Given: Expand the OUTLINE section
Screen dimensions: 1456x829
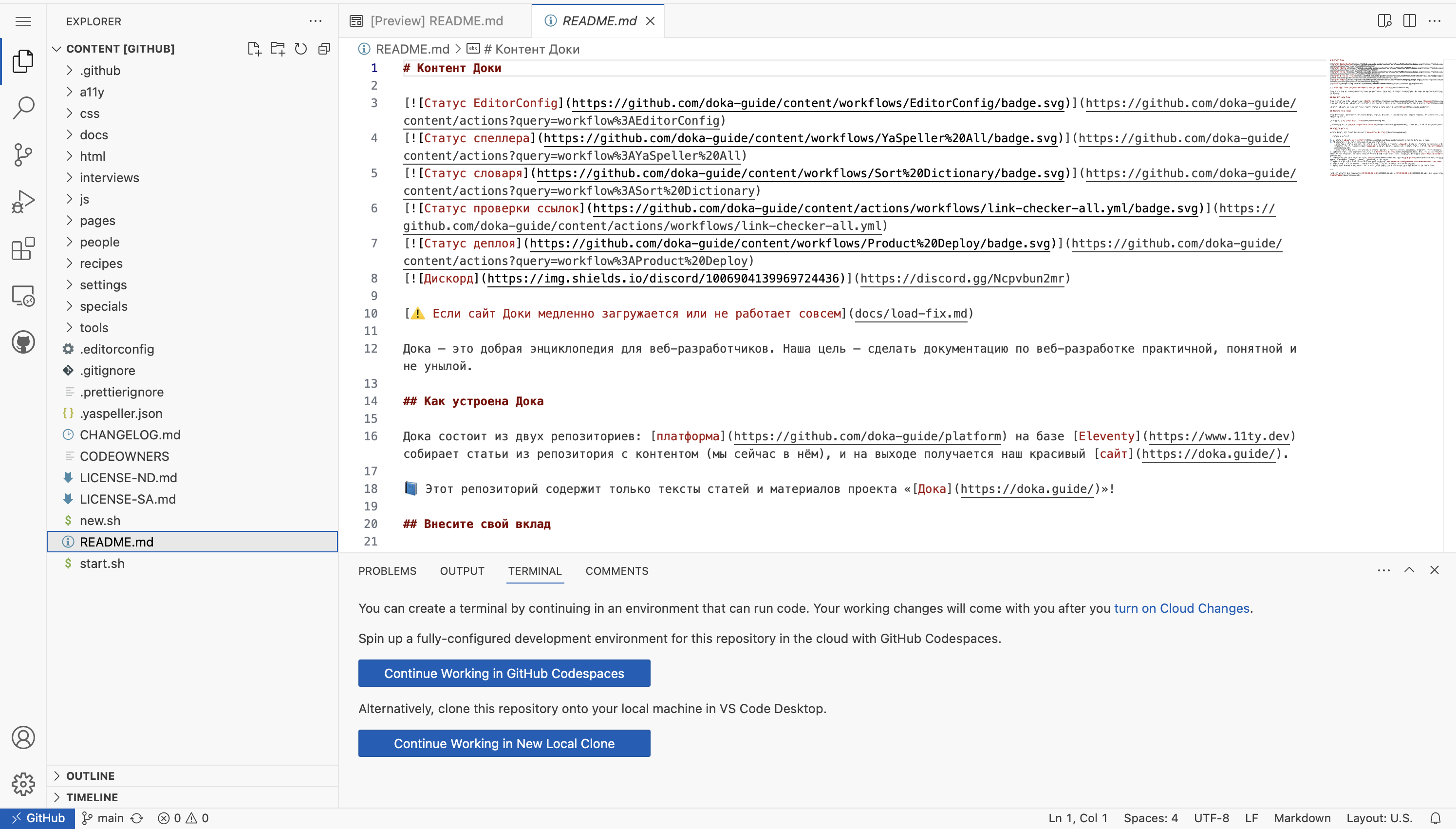Looking at the screenshot, I should [192, 776].
